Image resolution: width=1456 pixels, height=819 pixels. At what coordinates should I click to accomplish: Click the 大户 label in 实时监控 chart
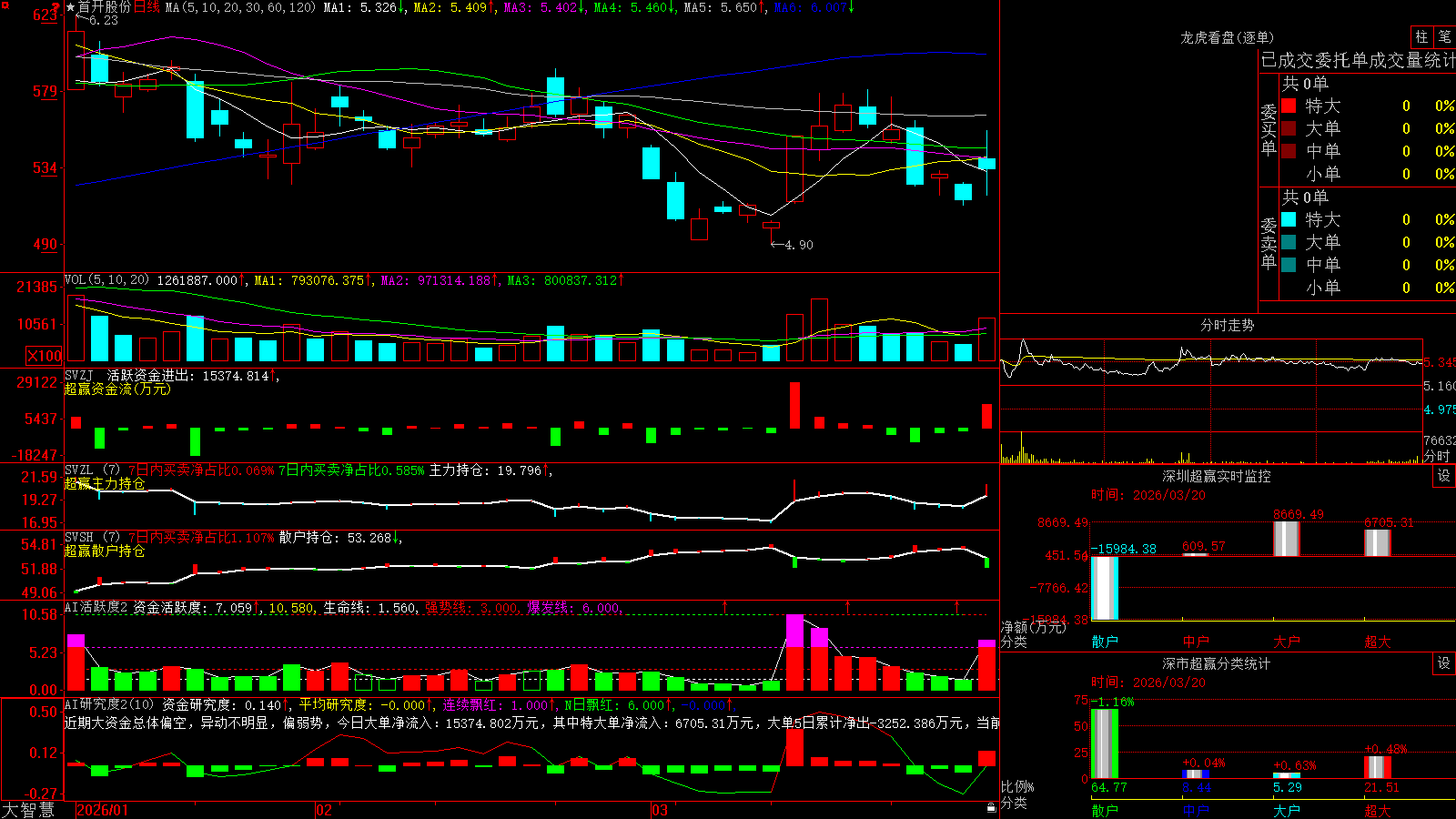(x=1287, y=642)
